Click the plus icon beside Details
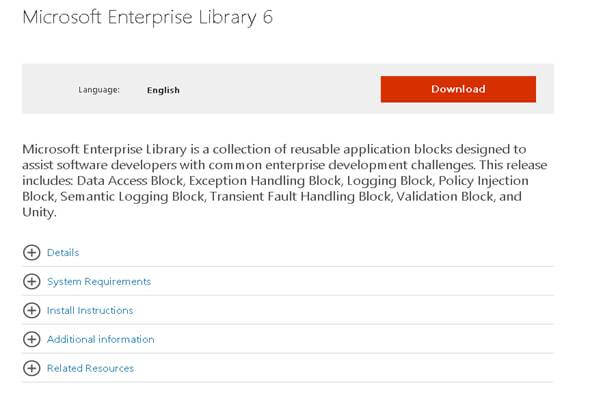The width and height of the screenshot is (601, 400). click(31, 253)
